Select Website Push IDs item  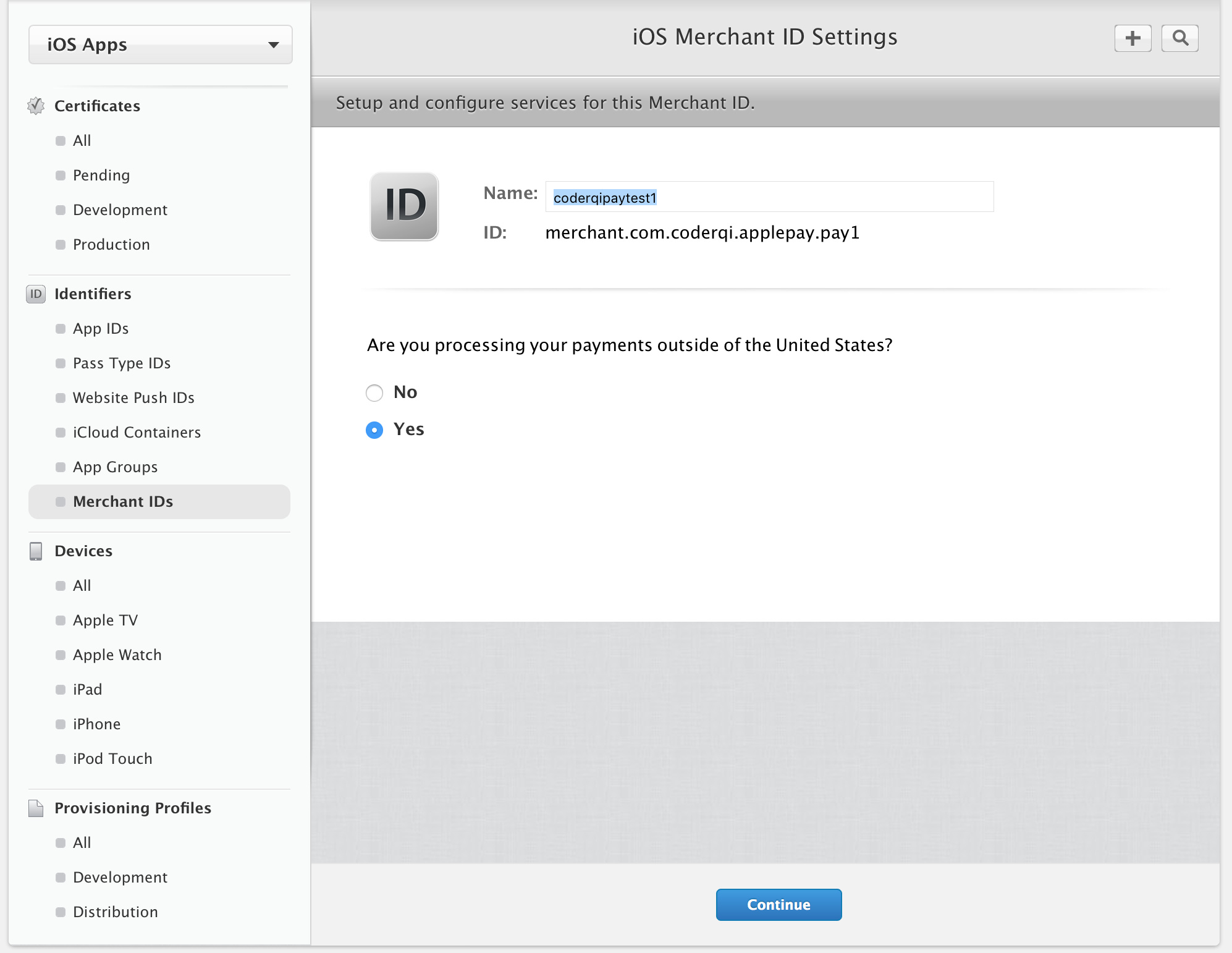pos(133,397)
